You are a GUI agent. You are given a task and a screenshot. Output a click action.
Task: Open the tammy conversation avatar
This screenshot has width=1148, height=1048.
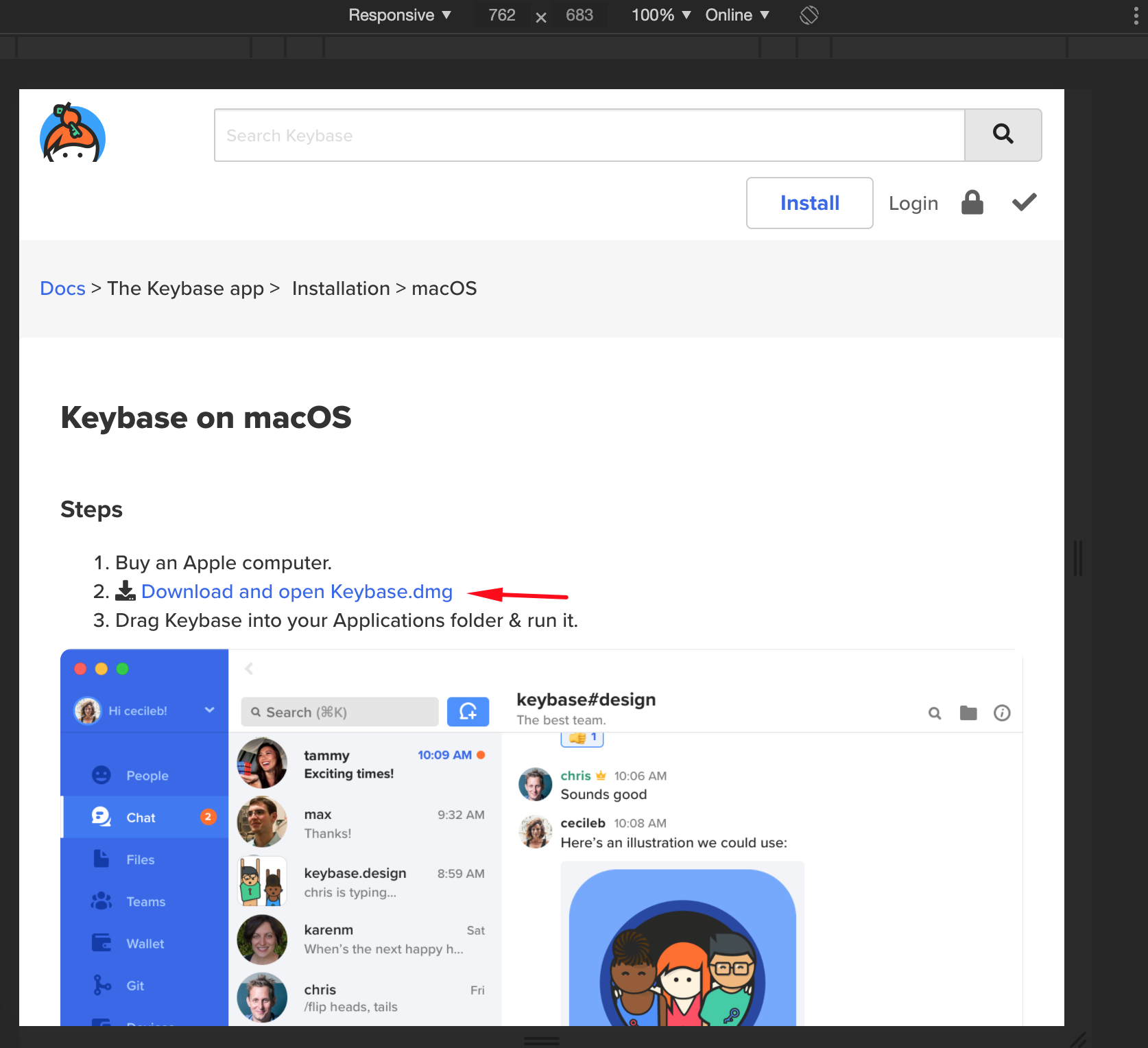[x=262, y=763]
